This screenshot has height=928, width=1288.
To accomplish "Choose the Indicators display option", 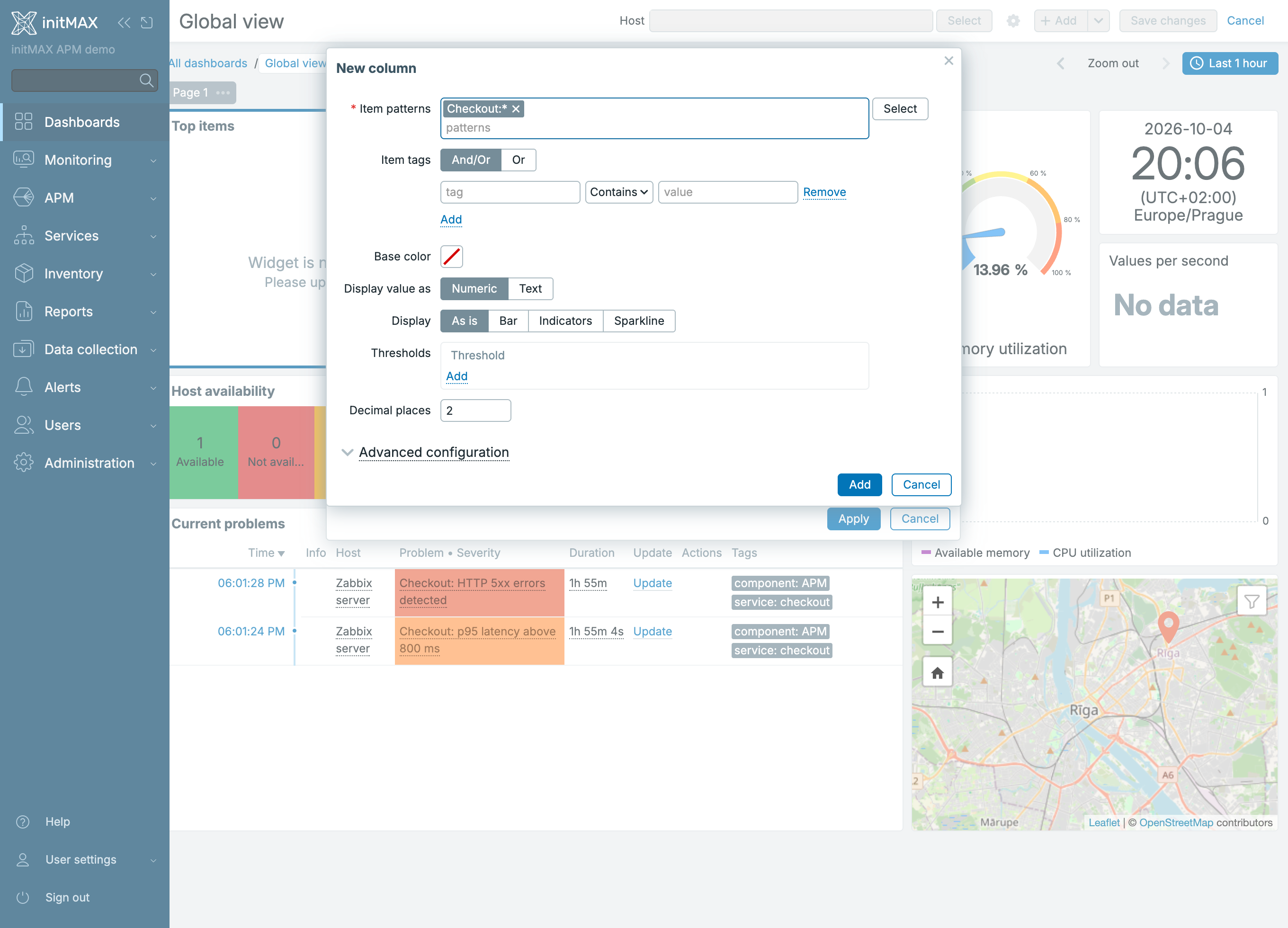I will tap(565, 321).
